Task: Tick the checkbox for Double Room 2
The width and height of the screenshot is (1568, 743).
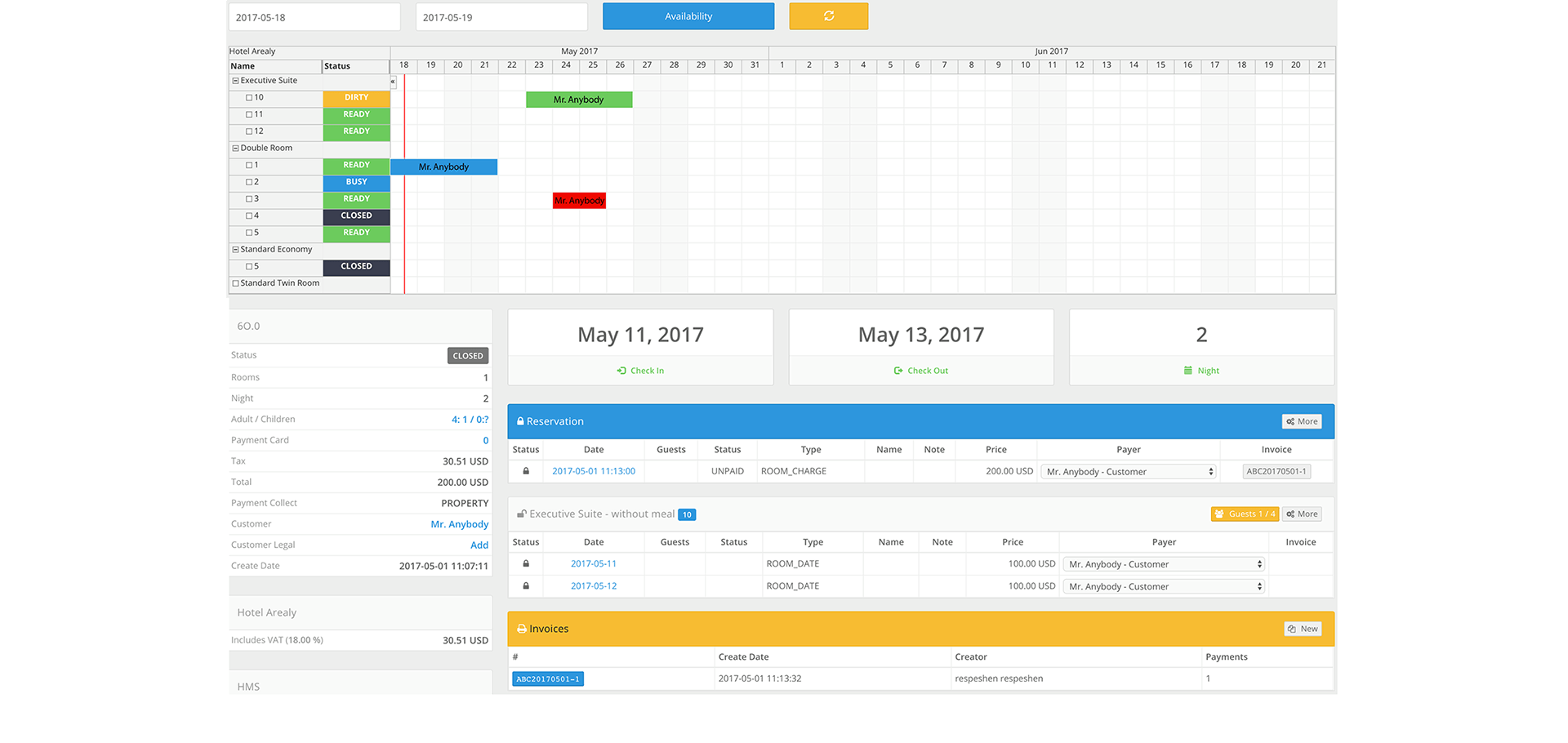Action: pyautogui.click(x=249, y=182)
